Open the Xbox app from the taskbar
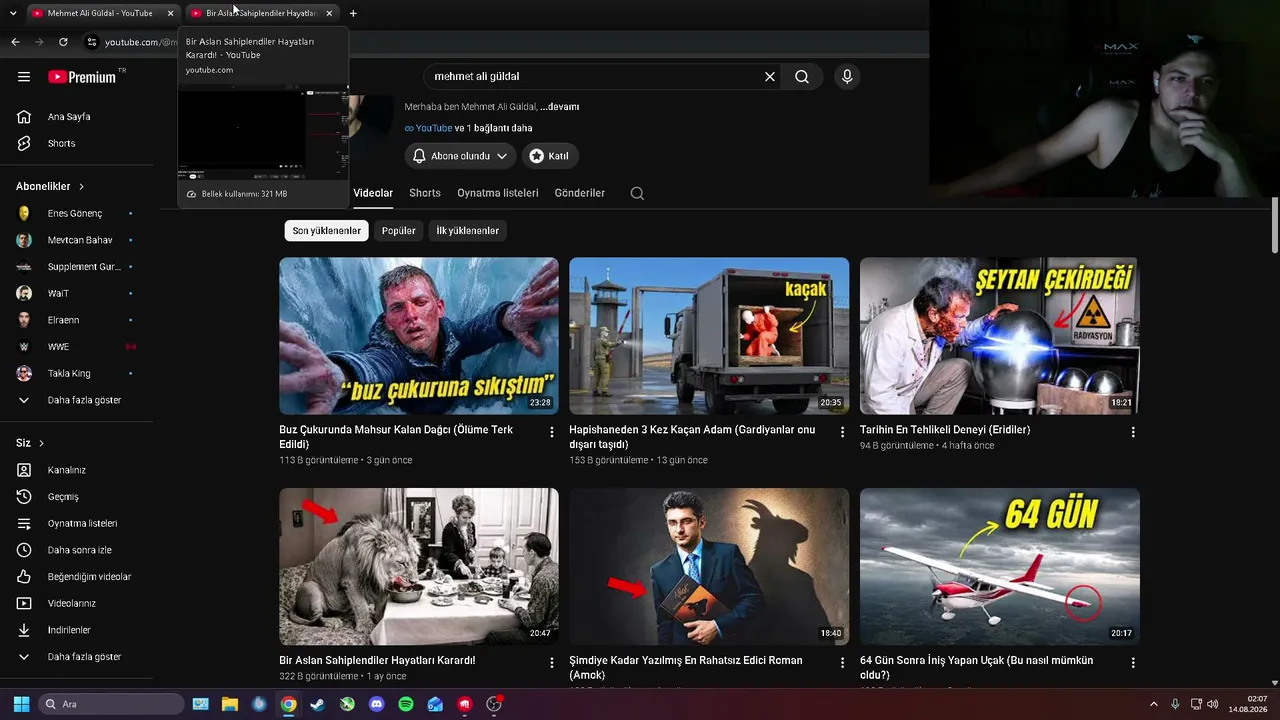The height and width of the screenshot is (720, 1280). 347,704
